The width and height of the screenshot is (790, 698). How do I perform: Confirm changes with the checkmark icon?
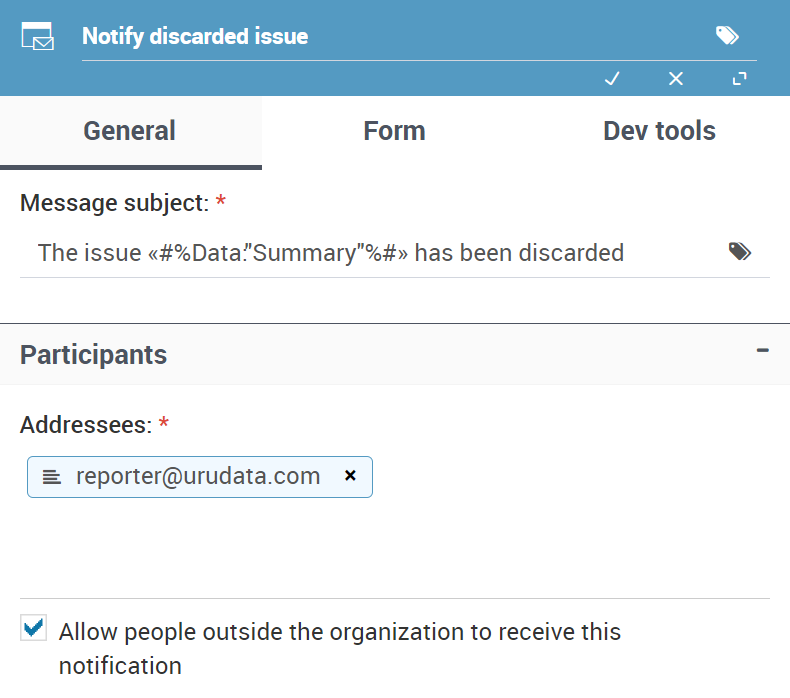click(x=612, y=79)
